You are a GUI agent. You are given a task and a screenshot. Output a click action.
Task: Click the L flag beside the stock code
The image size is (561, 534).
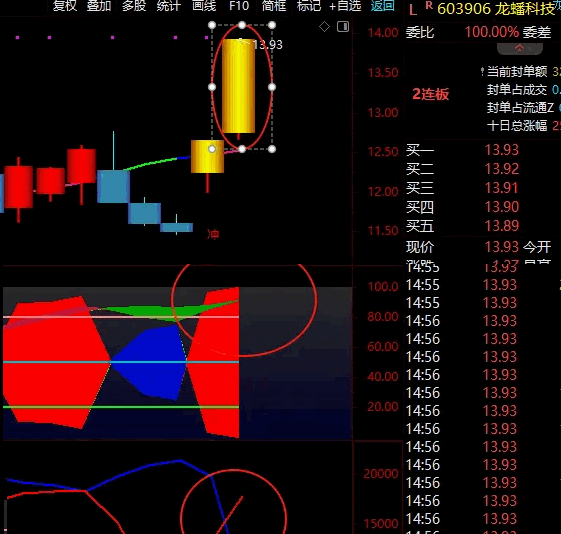[413, 10]
